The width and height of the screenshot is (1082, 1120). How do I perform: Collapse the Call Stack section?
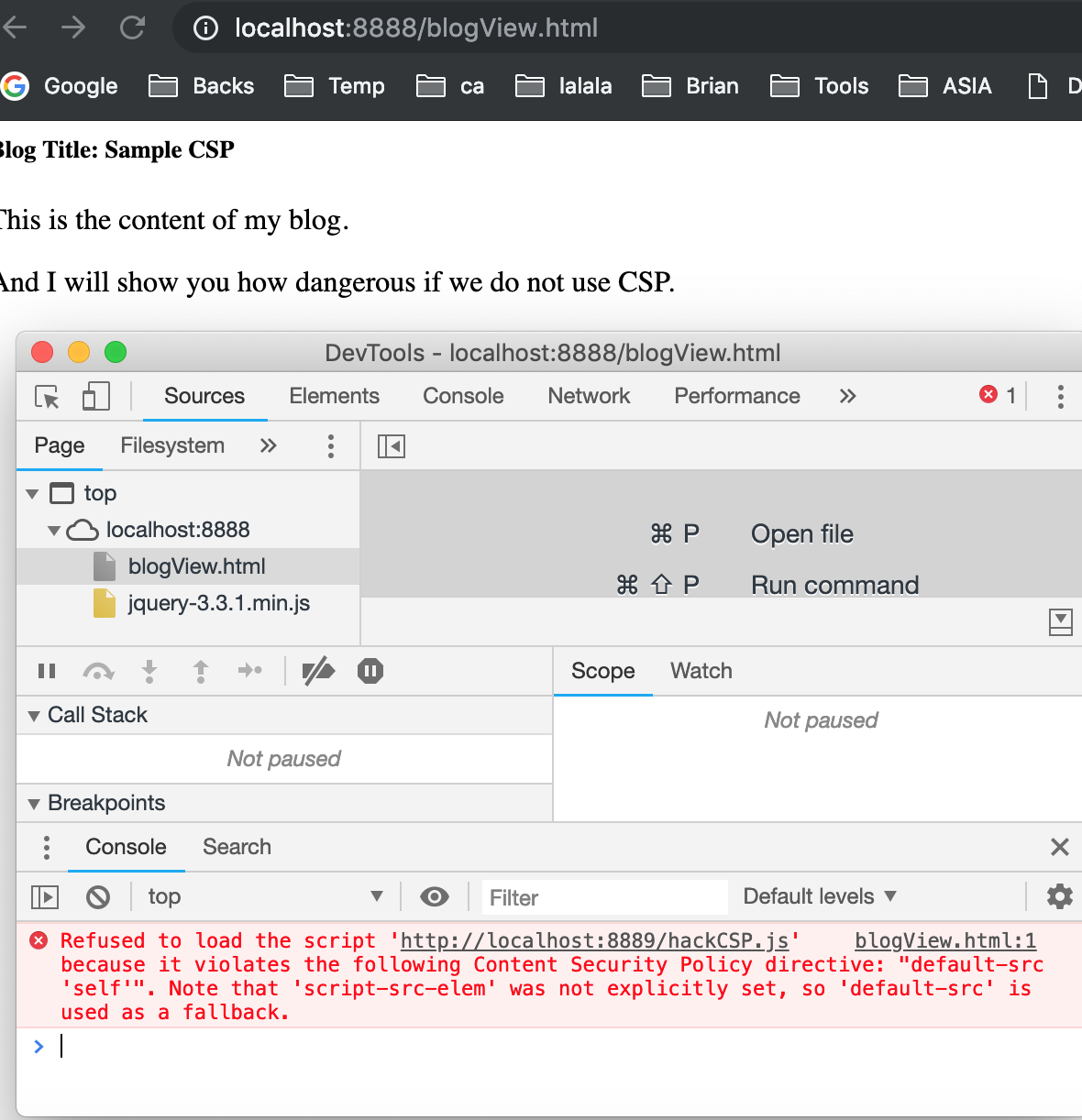coord(34,716)
